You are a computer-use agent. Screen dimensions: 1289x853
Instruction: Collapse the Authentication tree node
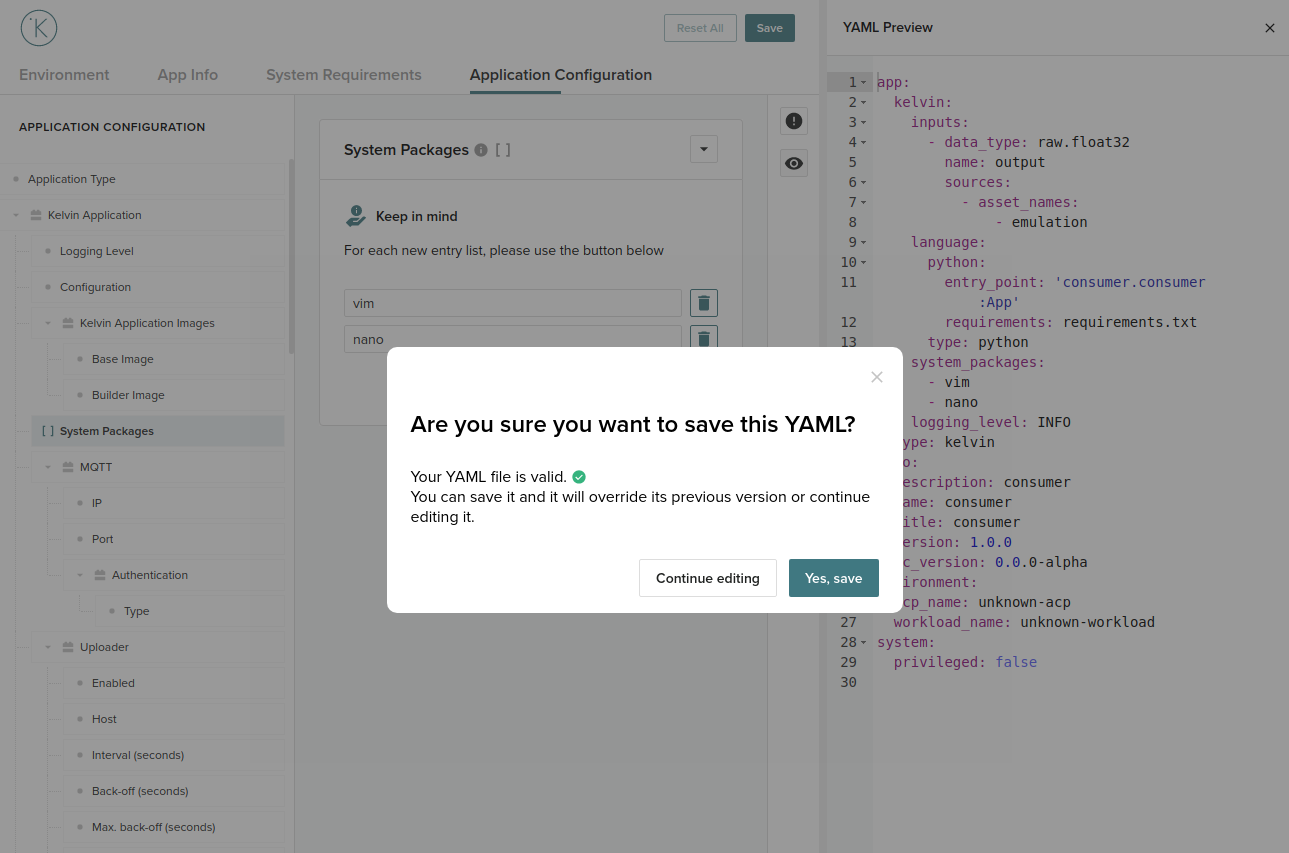coord(80,575)
